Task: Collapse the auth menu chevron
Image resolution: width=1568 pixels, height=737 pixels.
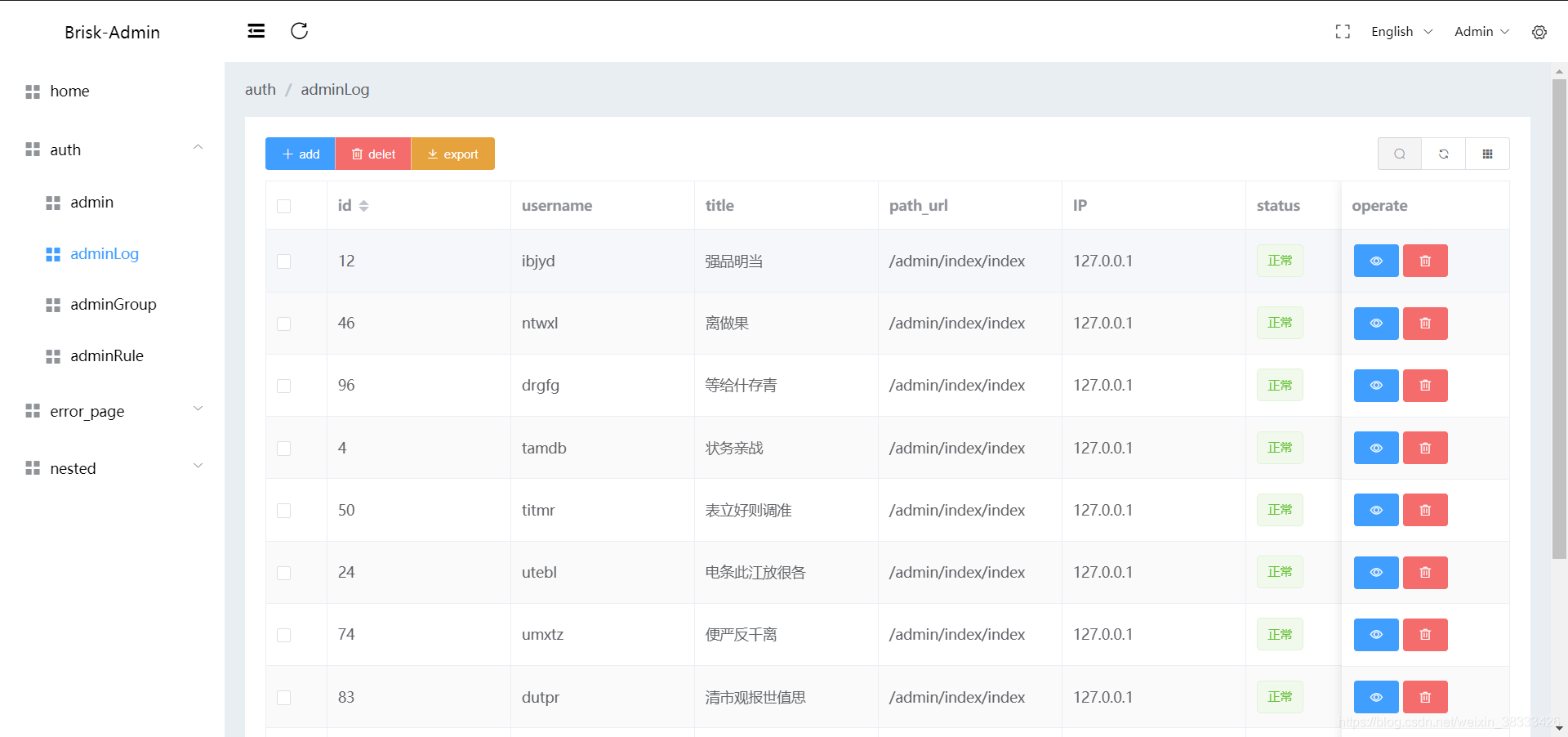Action: (198, 147)
